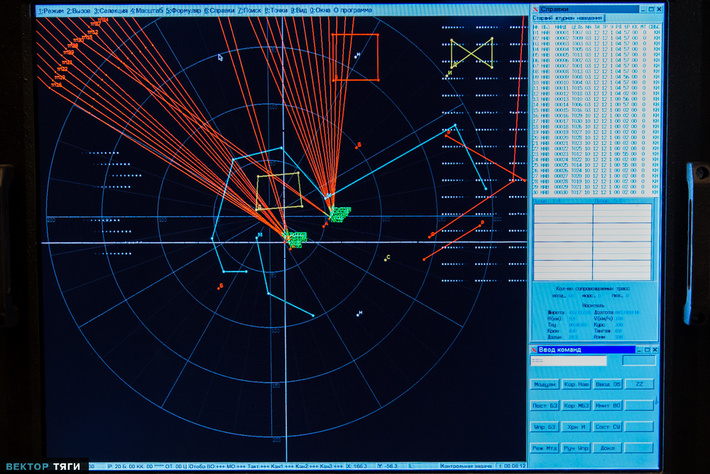Open the Масштаб menu
Screen dimensions: 710x474
146,10
